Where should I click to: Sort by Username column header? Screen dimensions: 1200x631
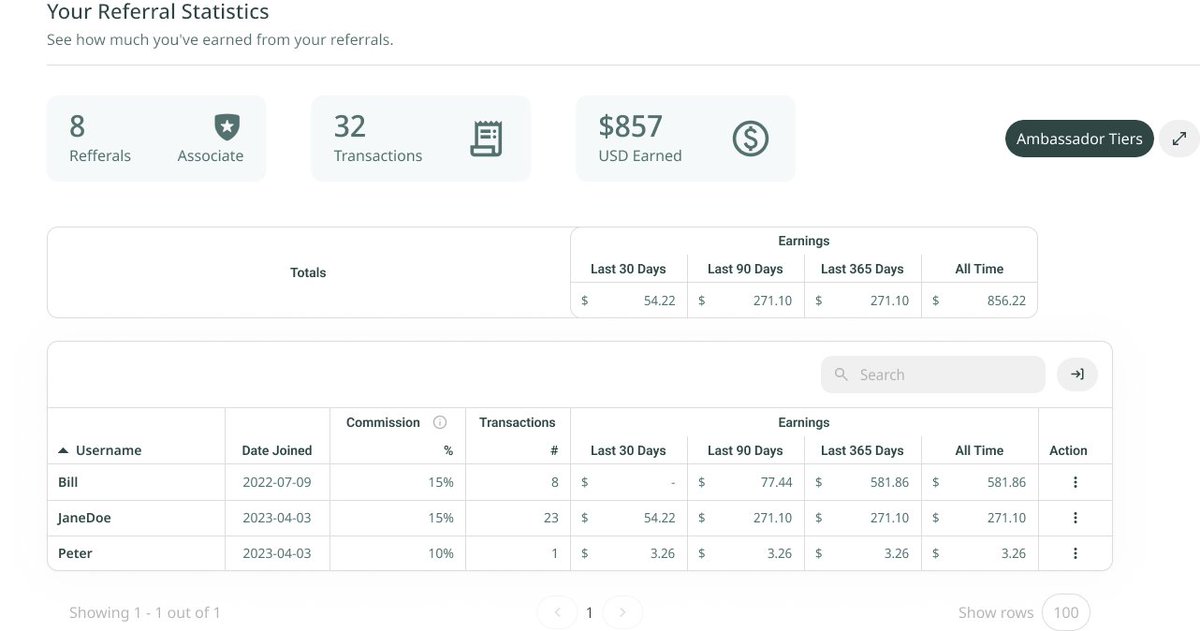108,451
